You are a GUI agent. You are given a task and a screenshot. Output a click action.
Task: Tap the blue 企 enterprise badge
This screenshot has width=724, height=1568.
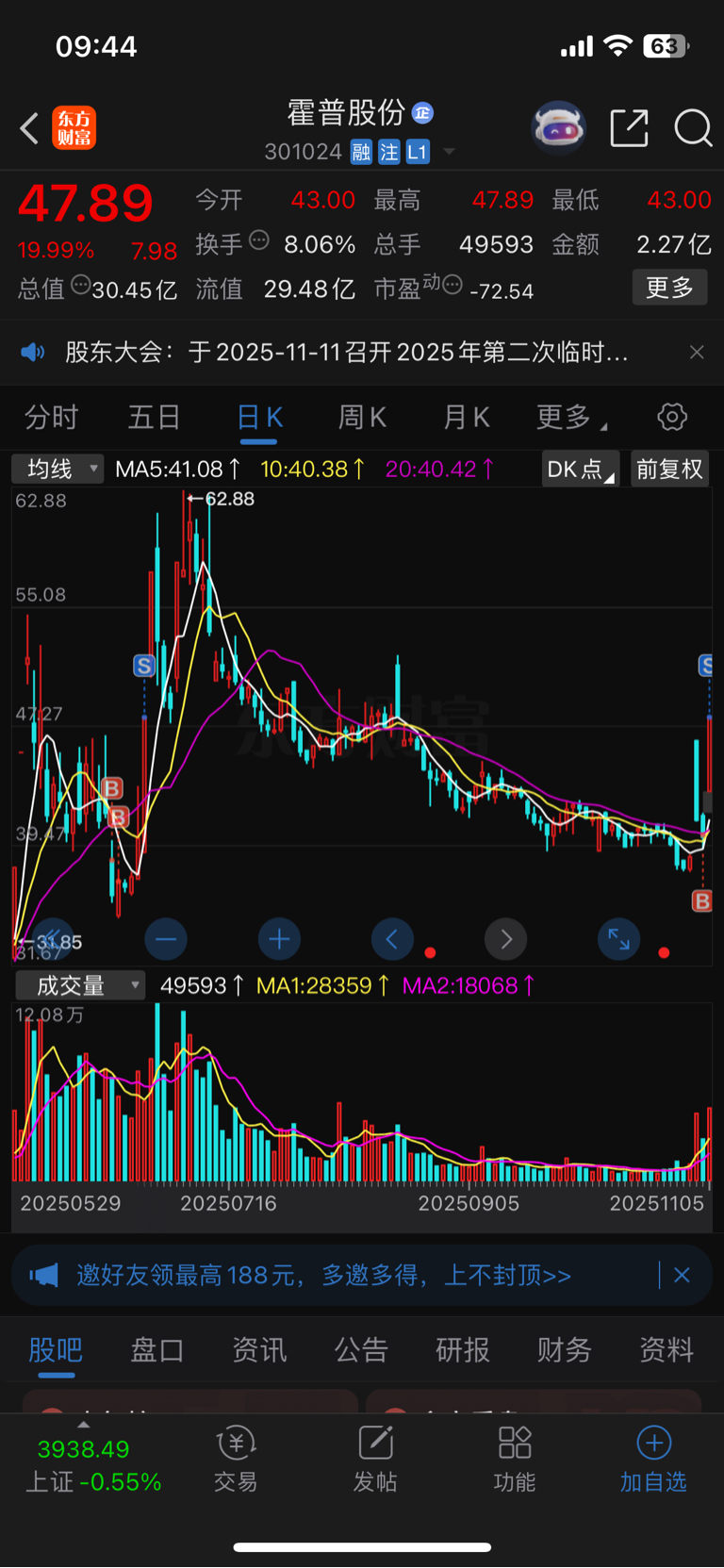[x=422, y=113]
